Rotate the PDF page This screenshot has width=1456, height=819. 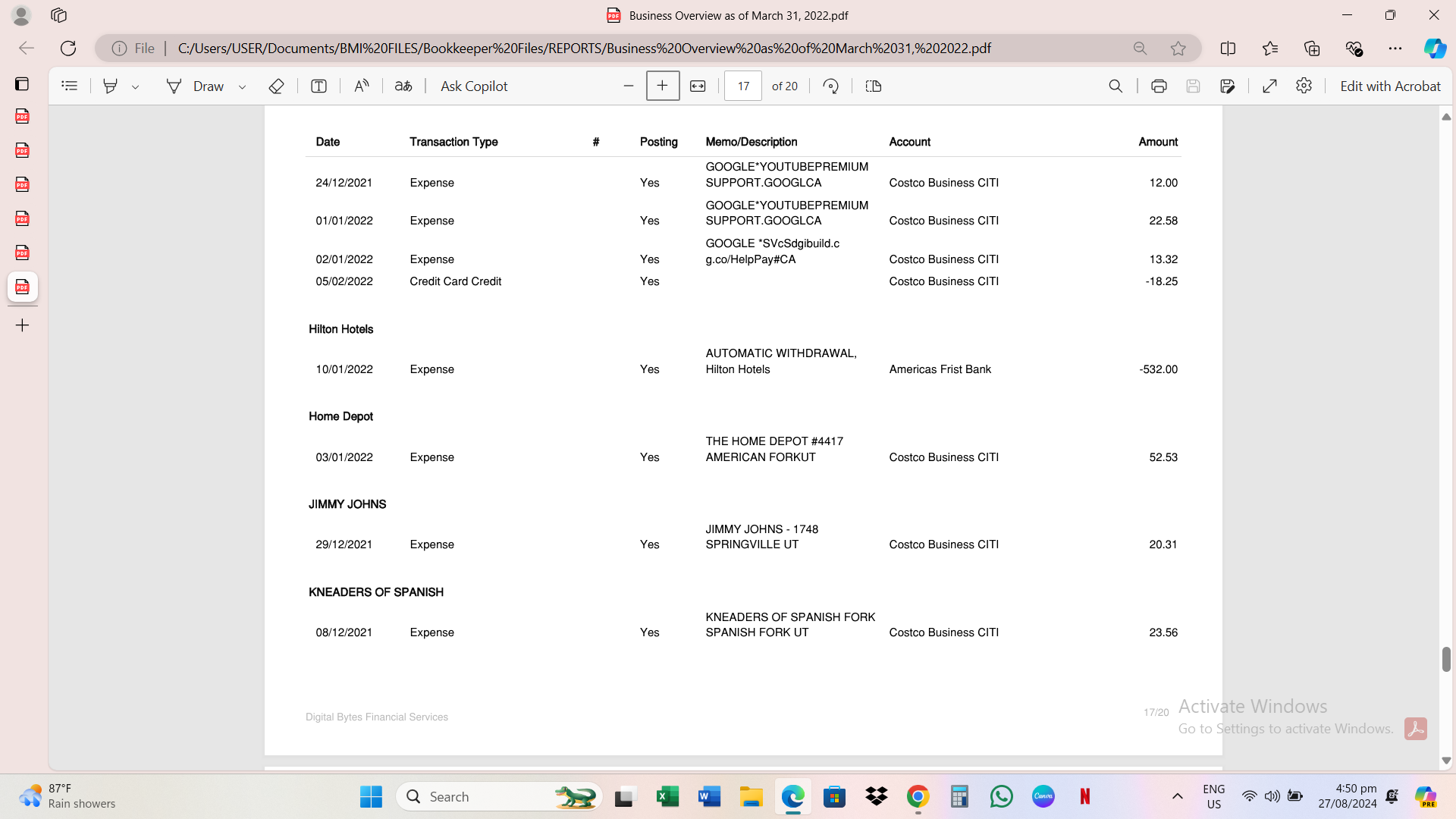click(x=831, y=86)
